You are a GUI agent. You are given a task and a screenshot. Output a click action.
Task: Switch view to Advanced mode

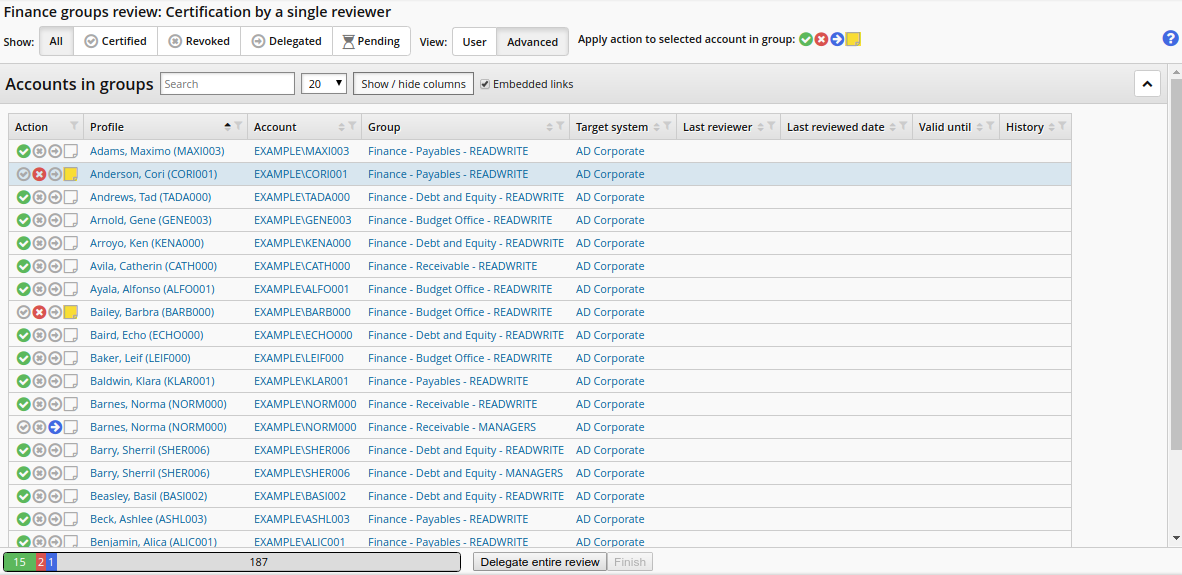(532, 42)
